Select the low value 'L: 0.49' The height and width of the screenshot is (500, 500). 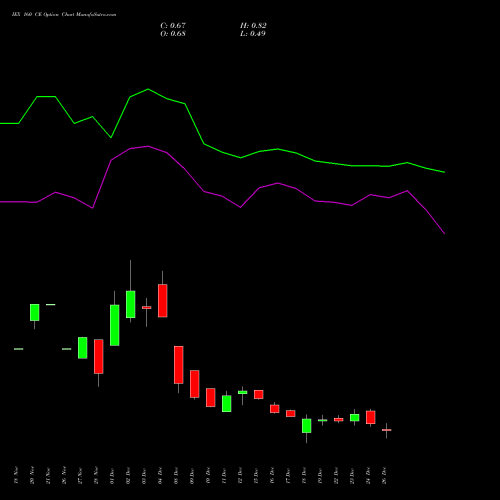click(x=253, y=34)
